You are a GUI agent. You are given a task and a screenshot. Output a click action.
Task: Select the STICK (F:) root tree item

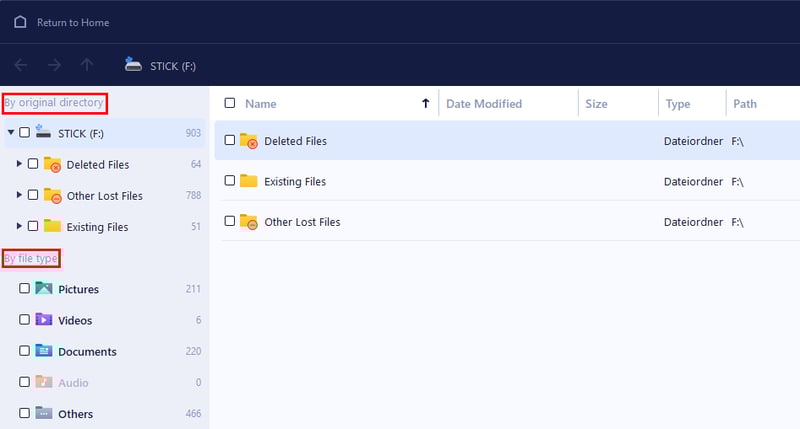coord(81,134)
